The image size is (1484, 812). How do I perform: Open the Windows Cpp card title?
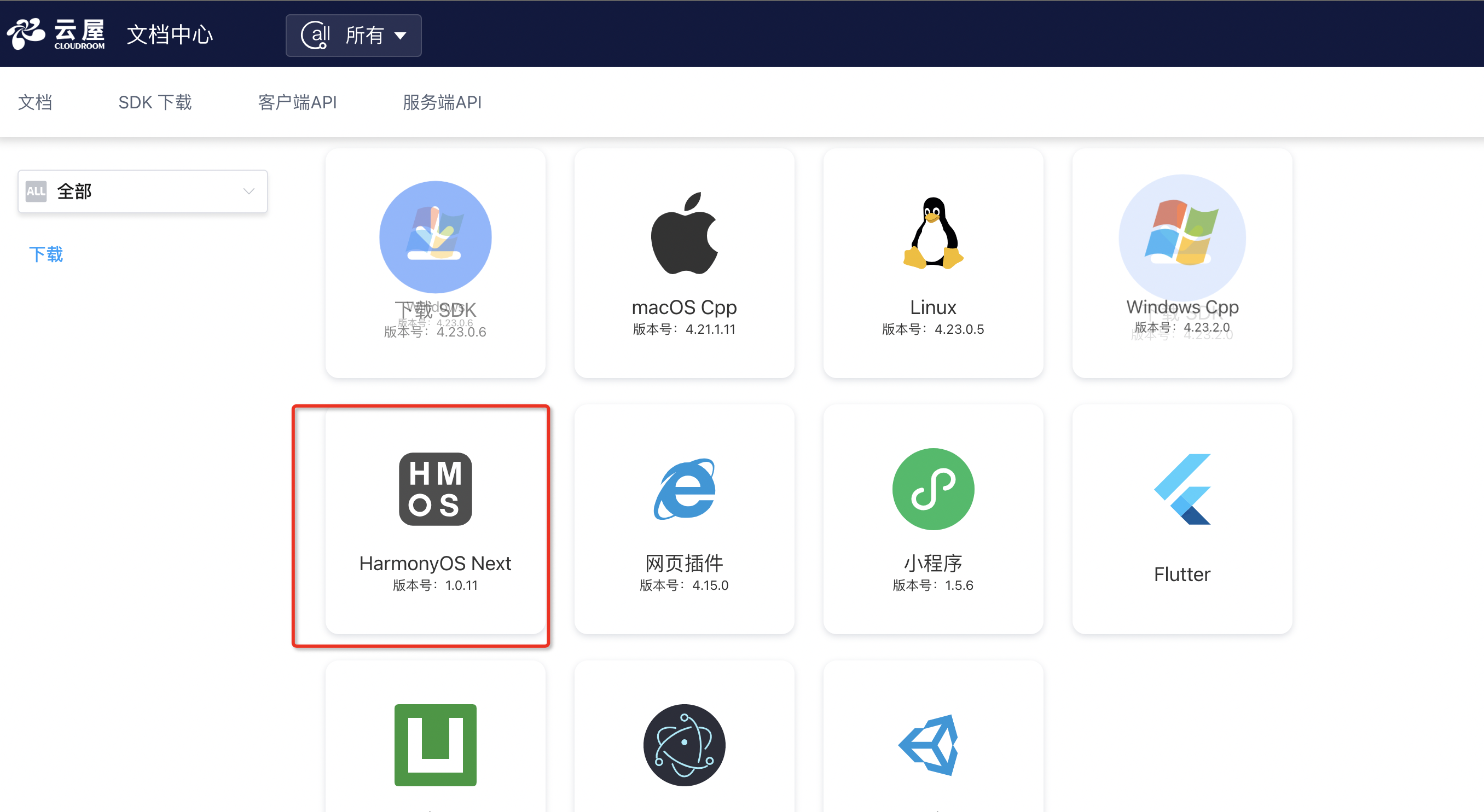(x=1182, y=306)
